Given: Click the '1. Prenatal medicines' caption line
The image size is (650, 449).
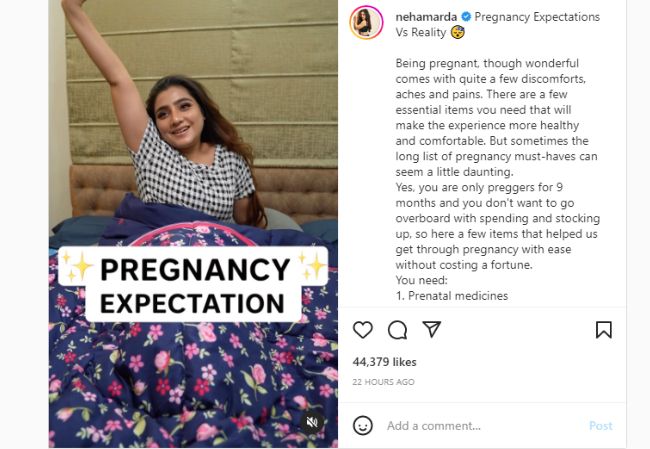Looking at the screenshot, I should pyautogui.click(x=451, y=296).
